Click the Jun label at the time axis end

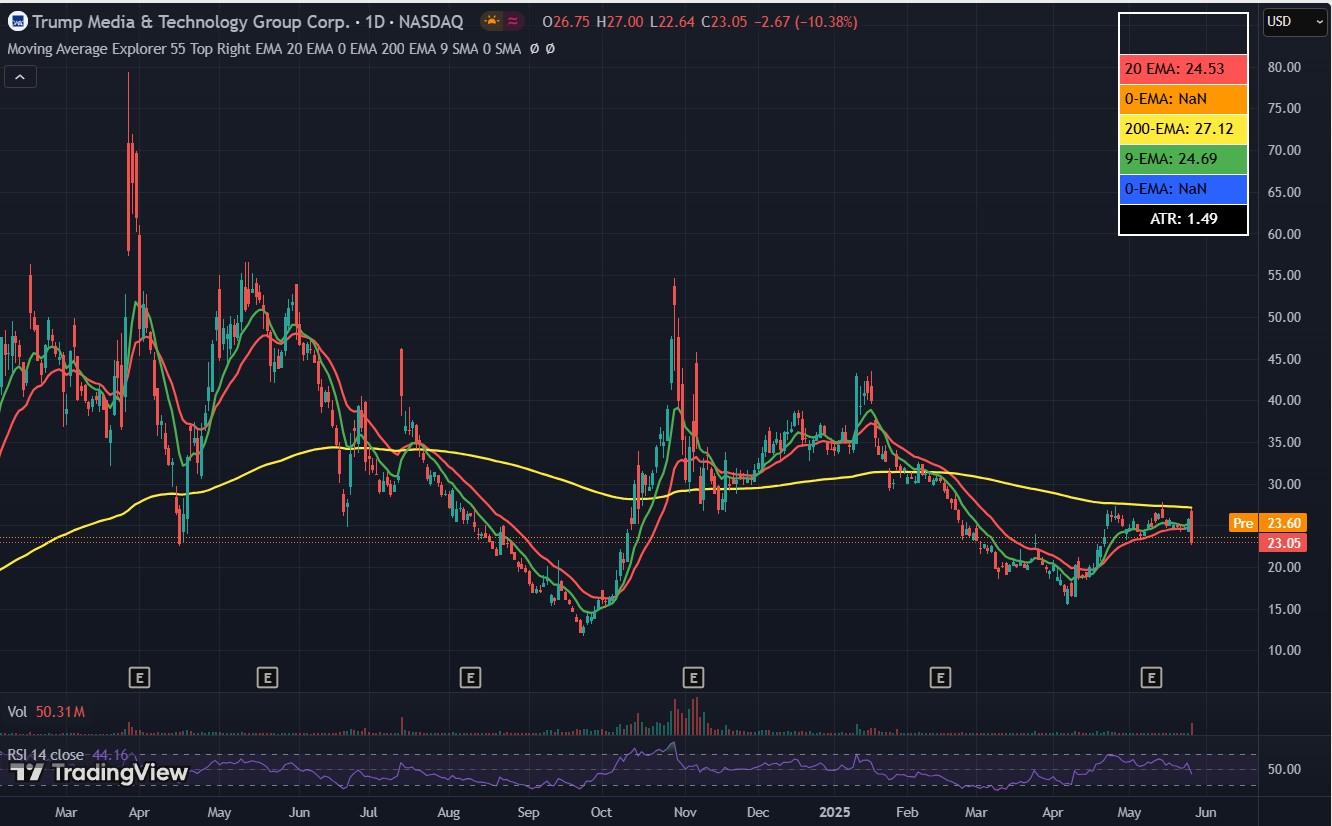[1206, 813]
